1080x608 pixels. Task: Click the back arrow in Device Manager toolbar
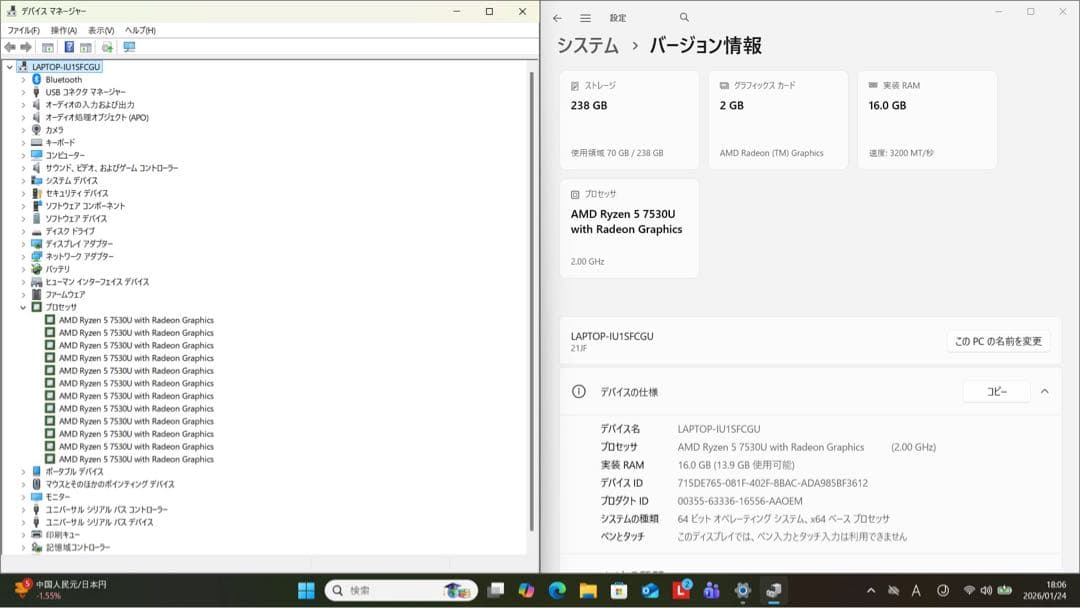(x=10, y=46)
